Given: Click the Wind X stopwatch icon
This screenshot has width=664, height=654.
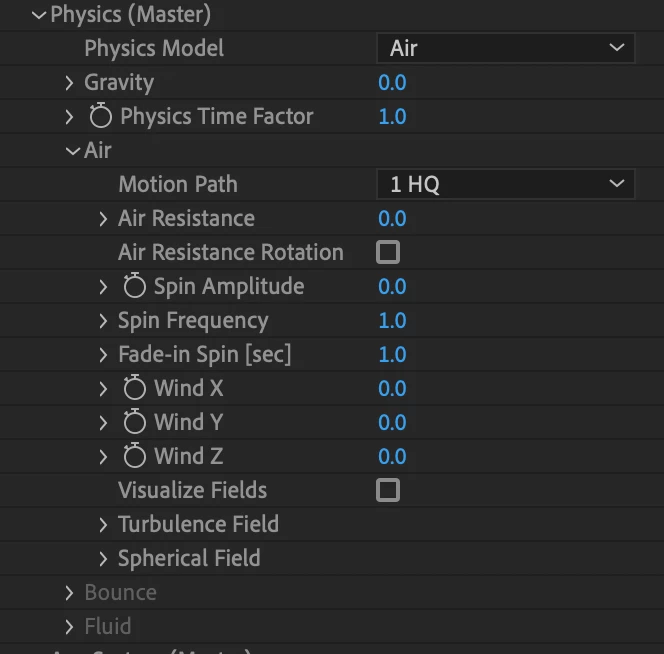Looking at the screenshot, I should pyautogui.click(x=135, y=388).
